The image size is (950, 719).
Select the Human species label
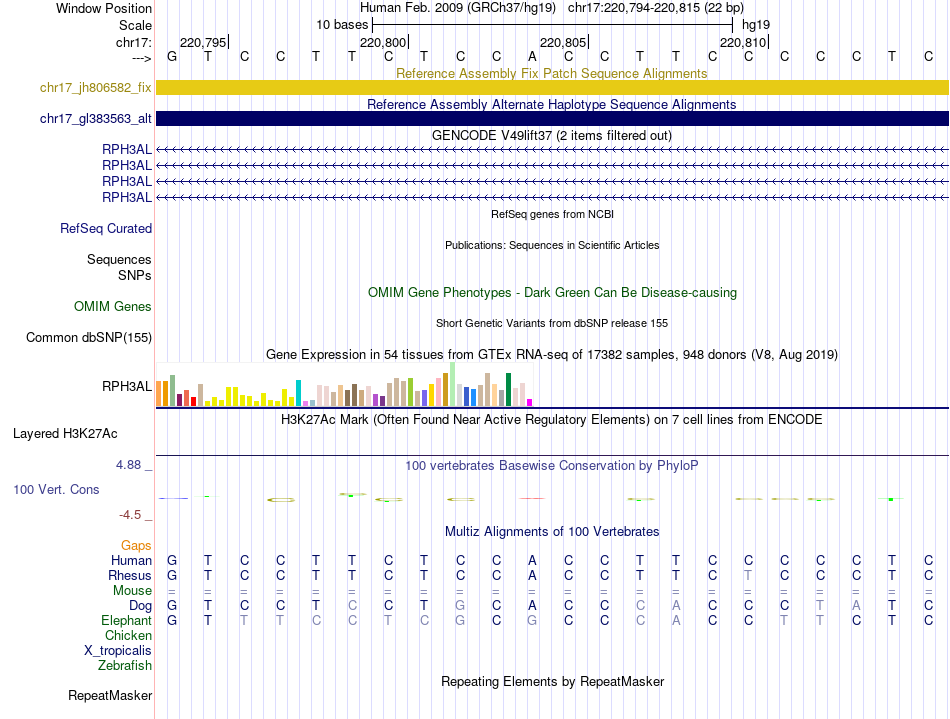pos(131,560)
